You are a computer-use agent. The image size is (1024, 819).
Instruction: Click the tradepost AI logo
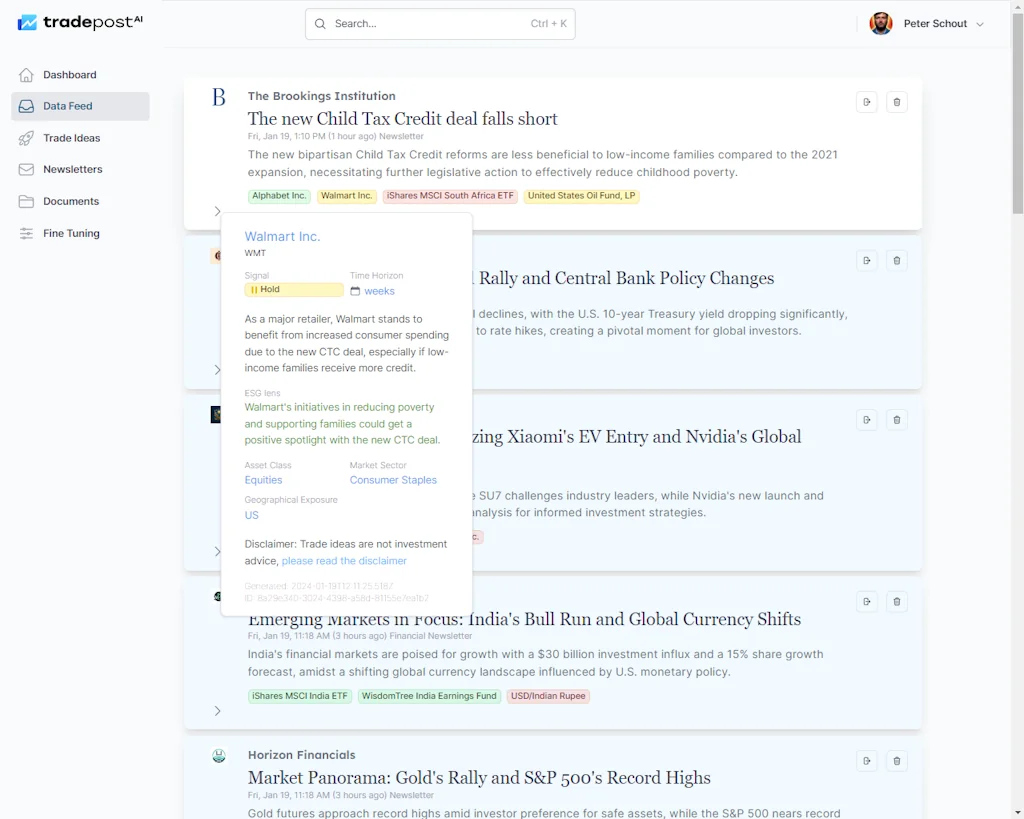pos(79,22)
